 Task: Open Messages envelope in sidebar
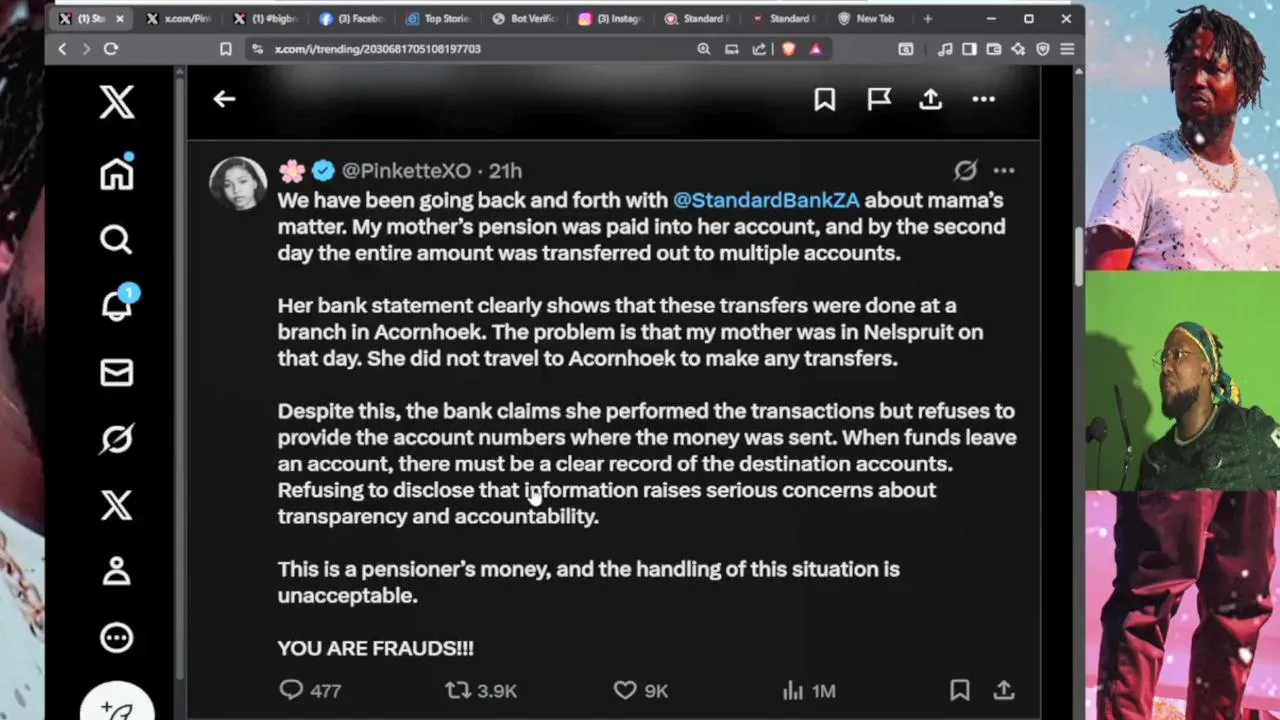117,373
